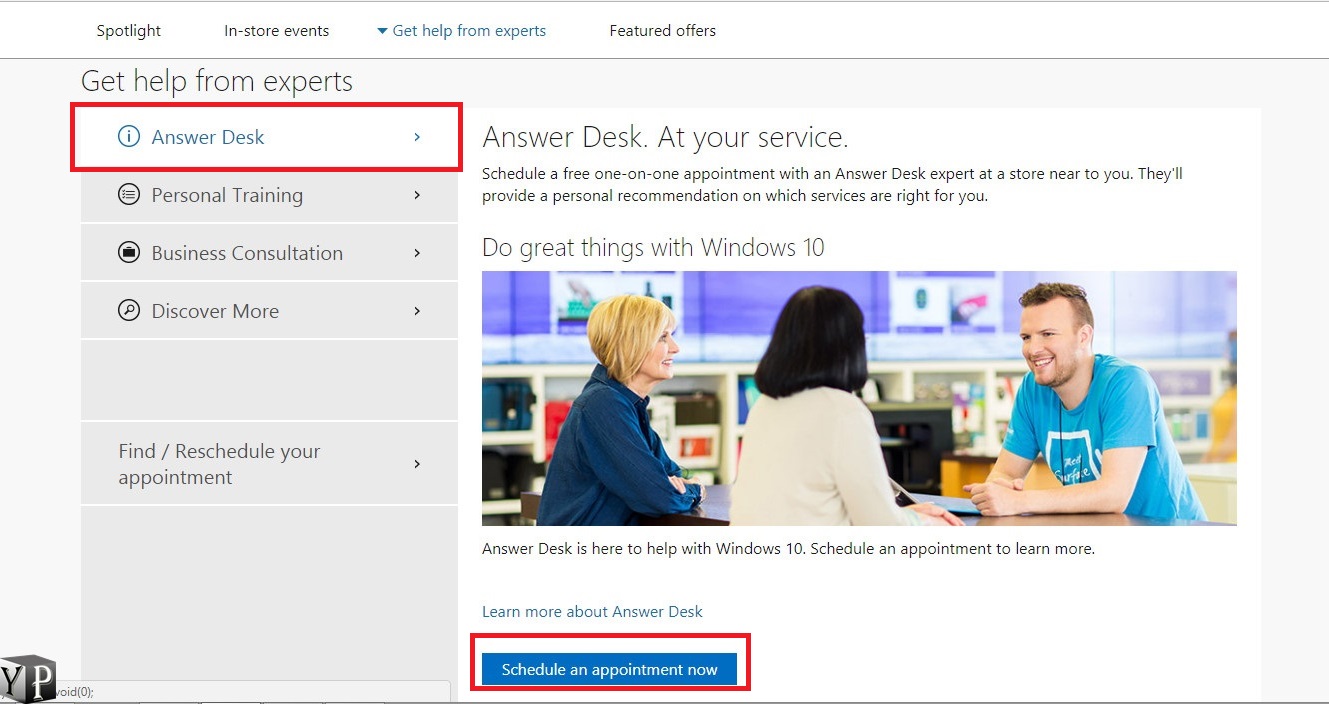Go to the Featured offers tab
The height and width of the screenshot is (704, 1329).
[x=663, y=31]
